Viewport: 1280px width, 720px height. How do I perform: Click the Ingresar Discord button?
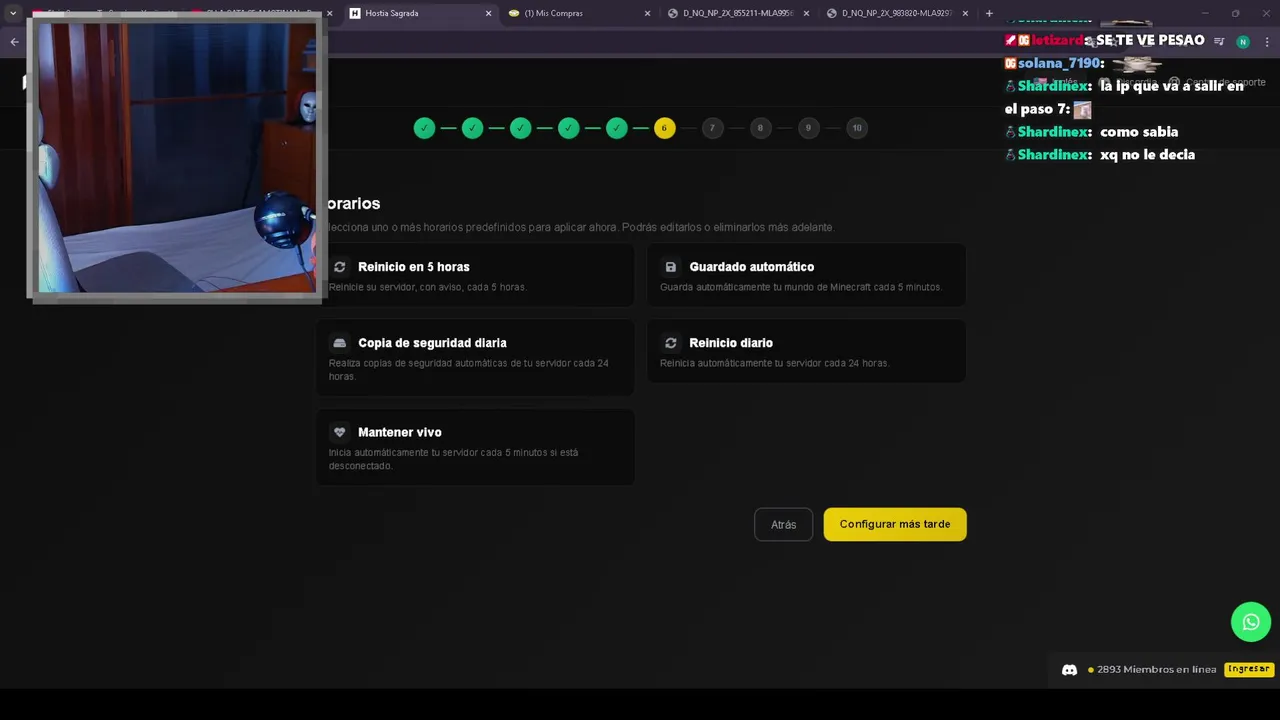1249,669
